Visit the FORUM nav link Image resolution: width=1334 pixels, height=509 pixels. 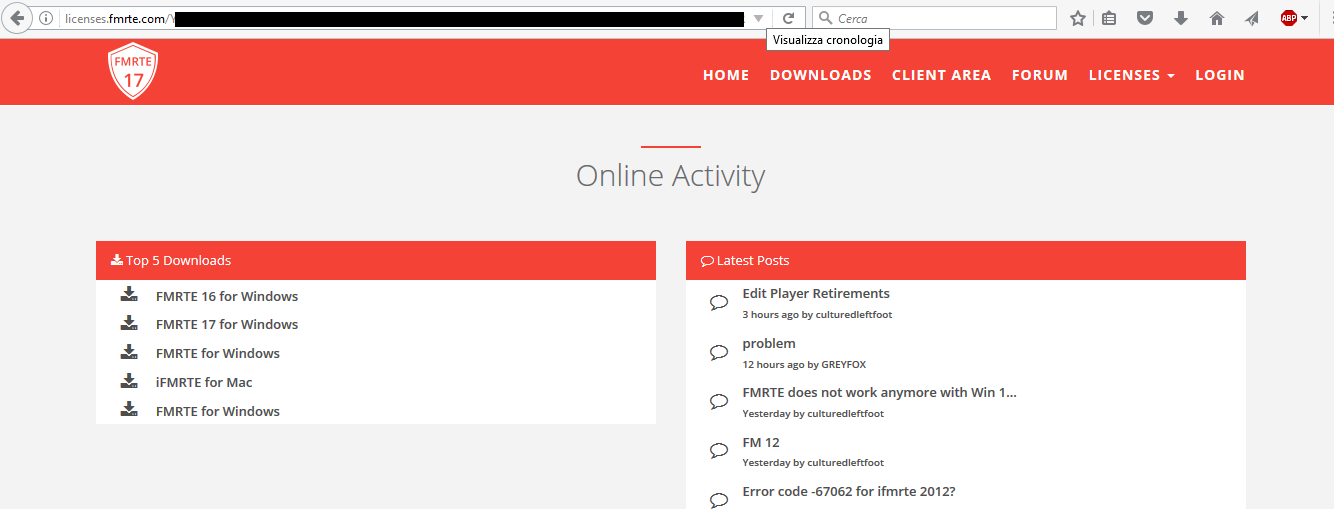(1040, 75)
